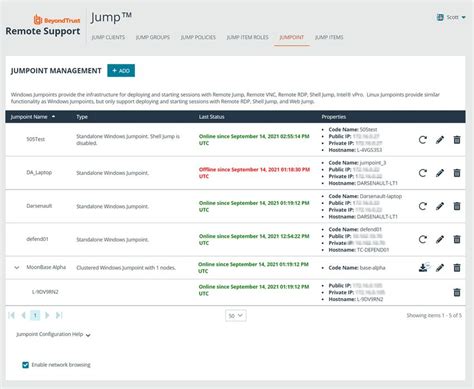Select the defend01 jumpoint name
The width and height of the screenshot is (474, 389).
click(37, 239)
